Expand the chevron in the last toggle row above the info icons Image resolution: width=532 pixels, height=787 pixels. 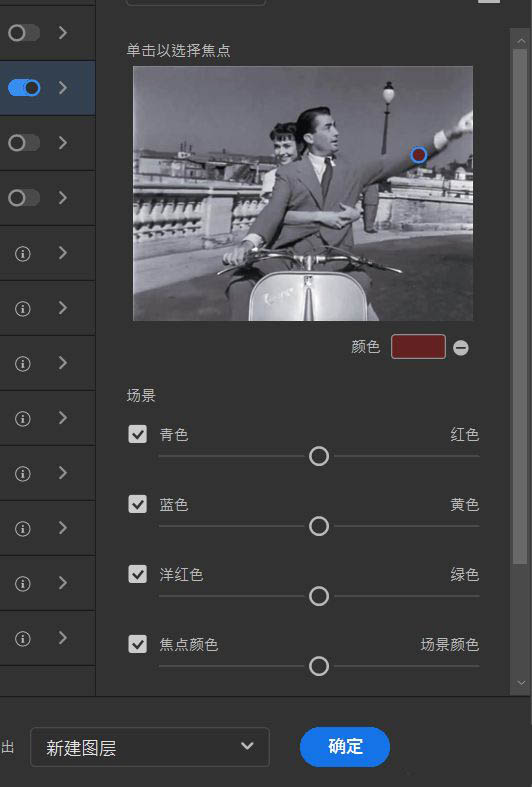(x=63, y=198)
